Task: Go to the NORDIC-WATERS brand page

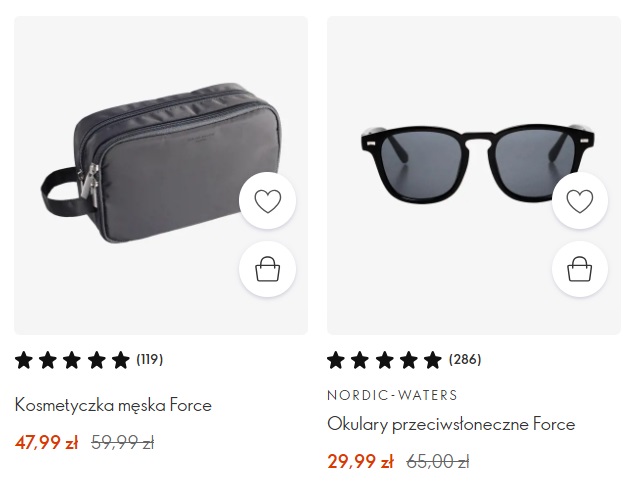Action: [x=392, y=395]
